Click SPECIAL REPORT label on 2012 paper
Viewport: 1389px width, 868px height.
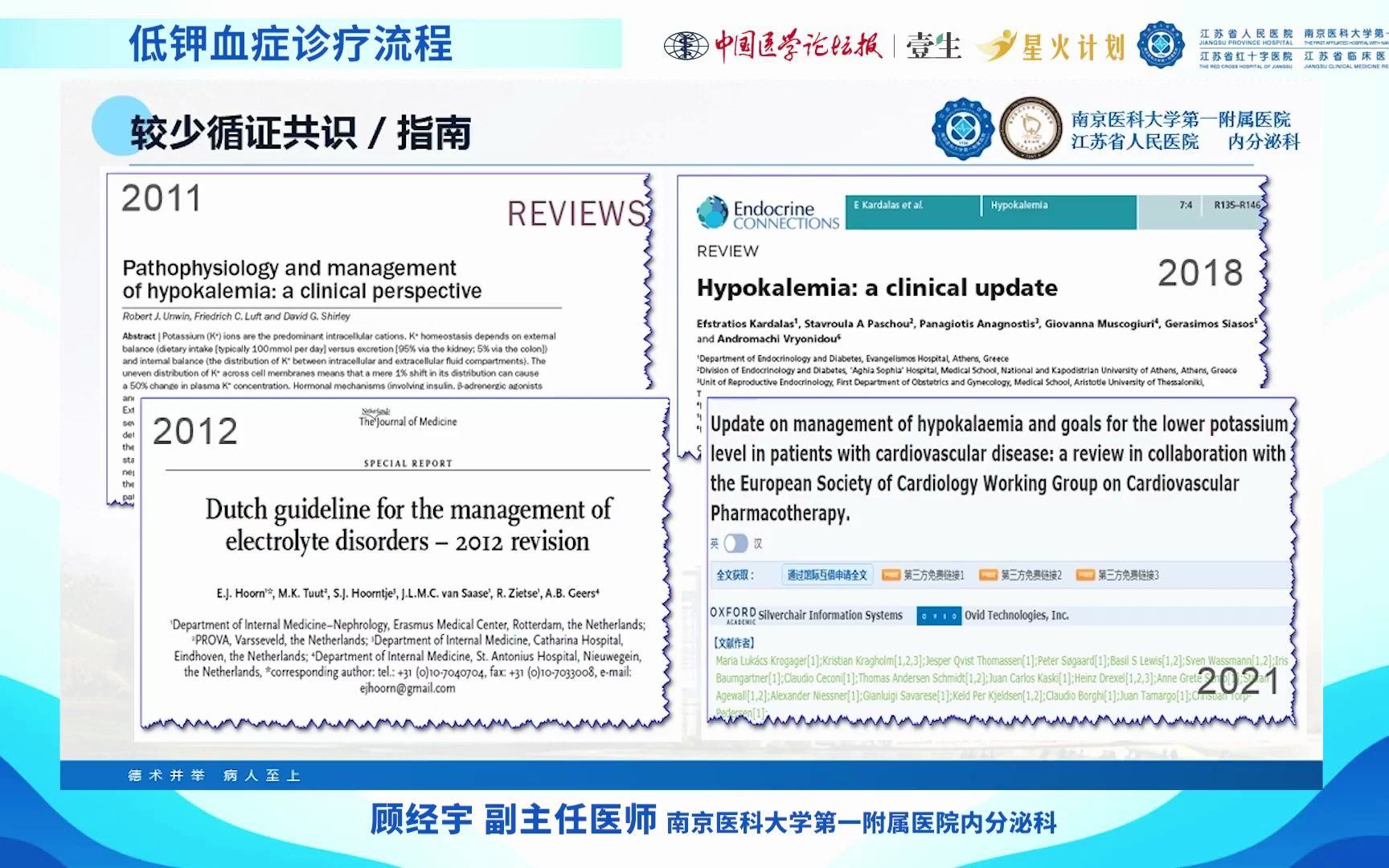[408, 464]
